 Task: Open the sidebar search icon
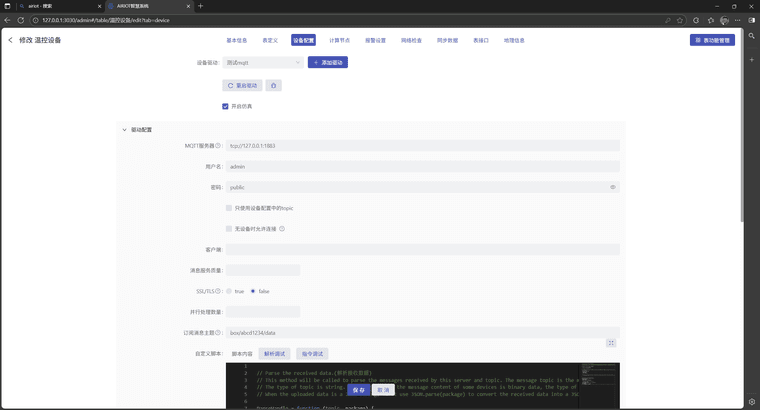point(752,36)
